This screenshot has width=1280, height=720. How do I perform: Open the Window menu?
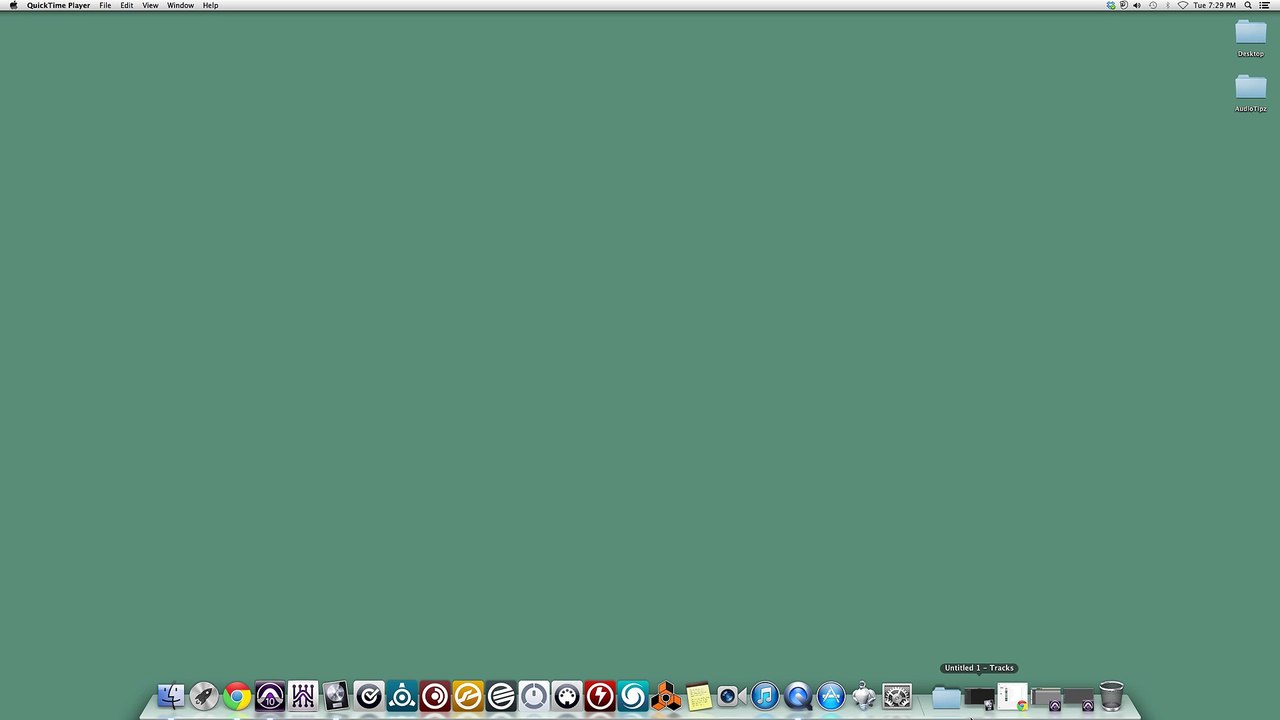pyautogui.click(x=181, y=5)
